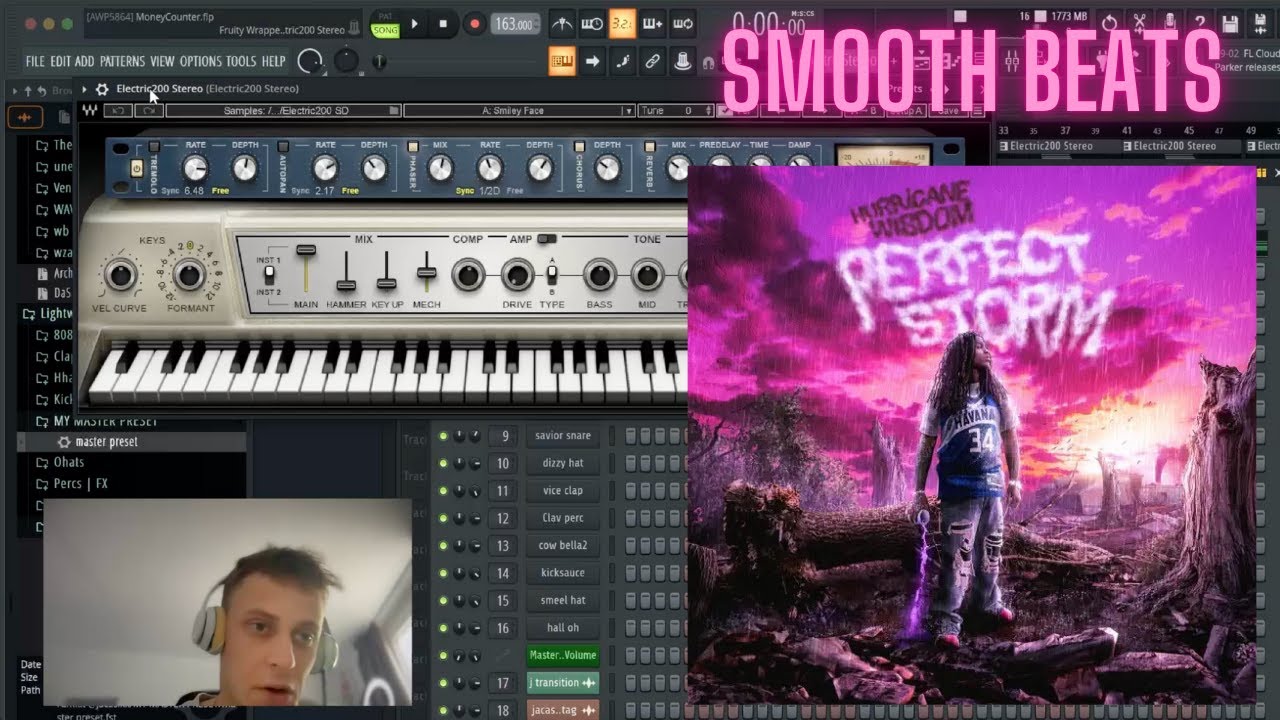This screenshot has height=720, width=1280.
Task: Open the 808 folder in the browser
Action: click(61, 336)
